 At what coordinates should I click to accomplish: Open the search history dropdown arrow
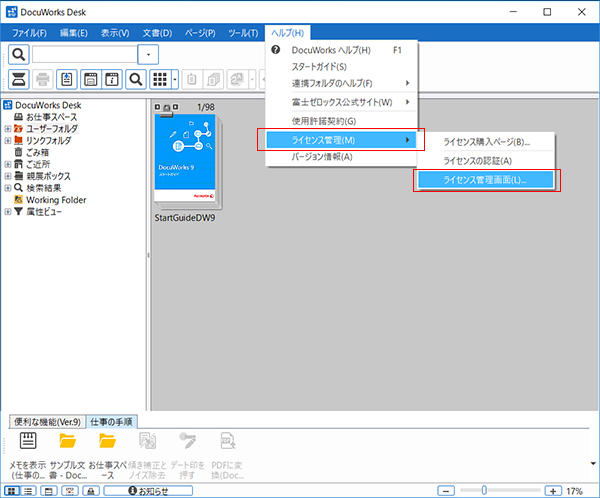(x=148, y=55)
